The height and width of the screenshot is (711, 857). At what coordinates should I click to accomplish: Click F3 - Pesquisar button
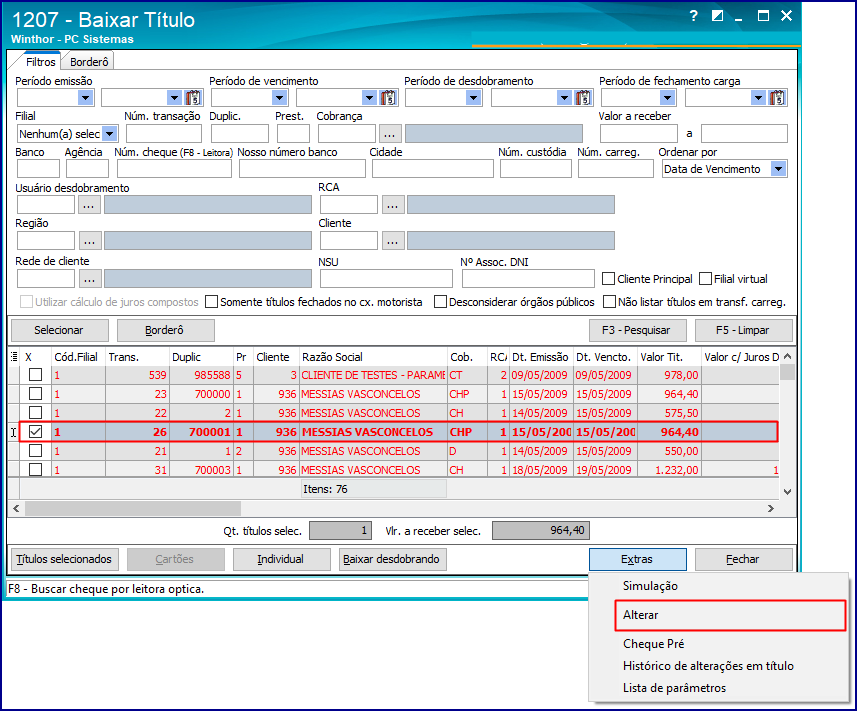[x=637, y=330]
